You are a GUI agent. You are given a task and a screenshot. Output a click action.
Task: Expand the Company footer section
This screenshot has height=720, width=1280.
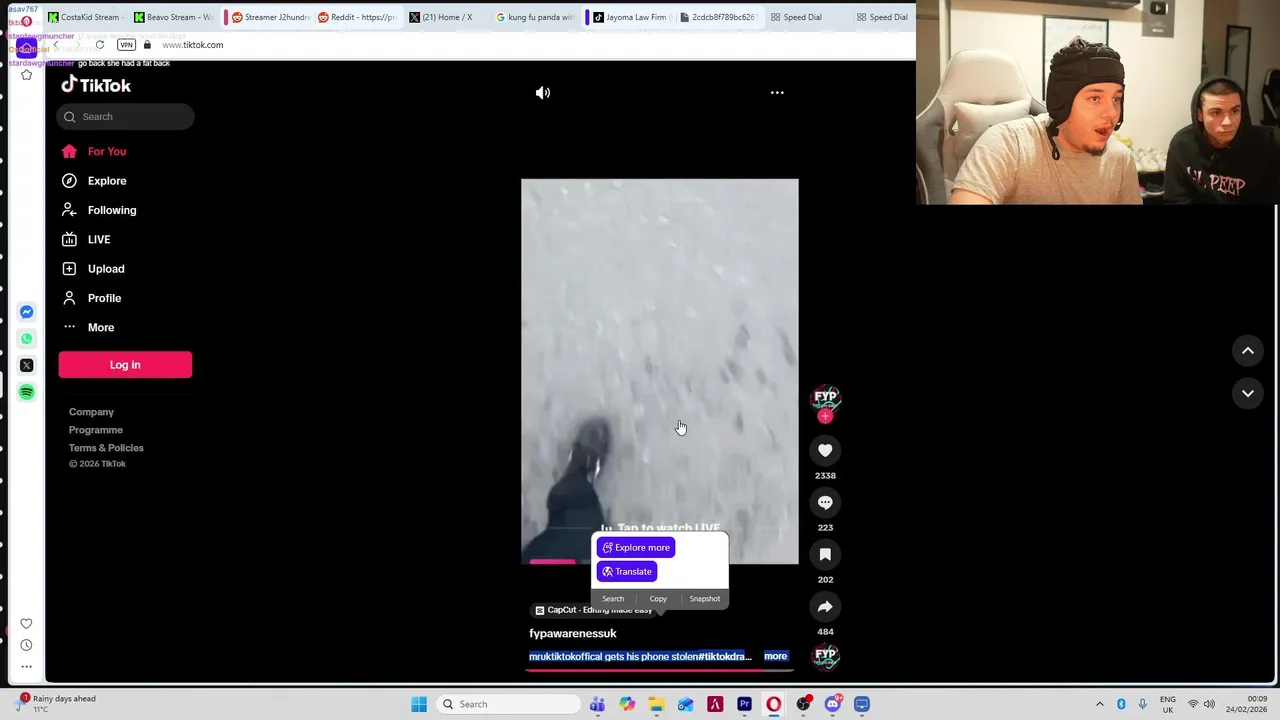pos(91,412)
